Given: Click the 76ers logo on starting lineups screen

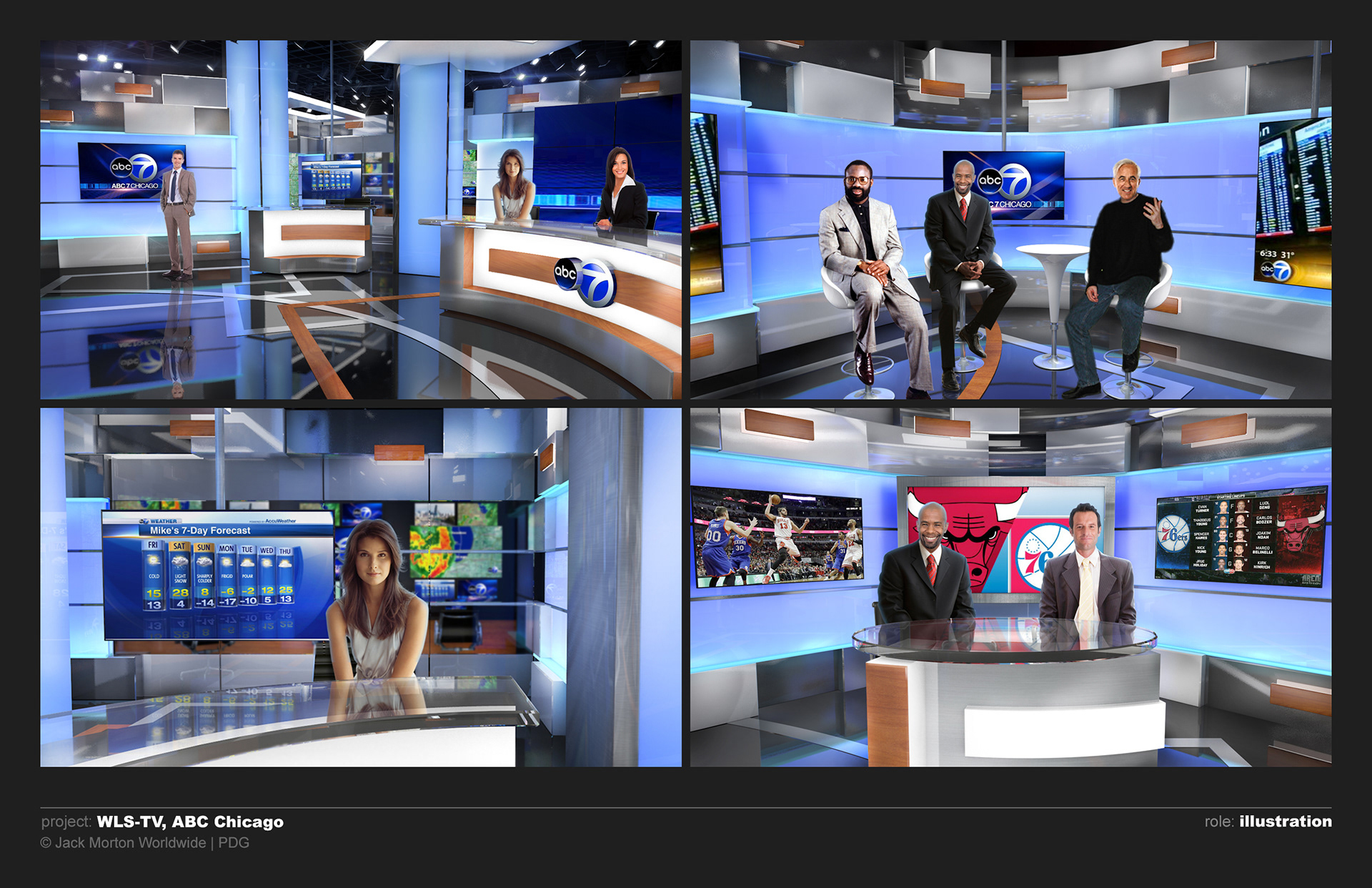Looking at the screenshot, I should pyautogui.click(x=1173, y=534).
